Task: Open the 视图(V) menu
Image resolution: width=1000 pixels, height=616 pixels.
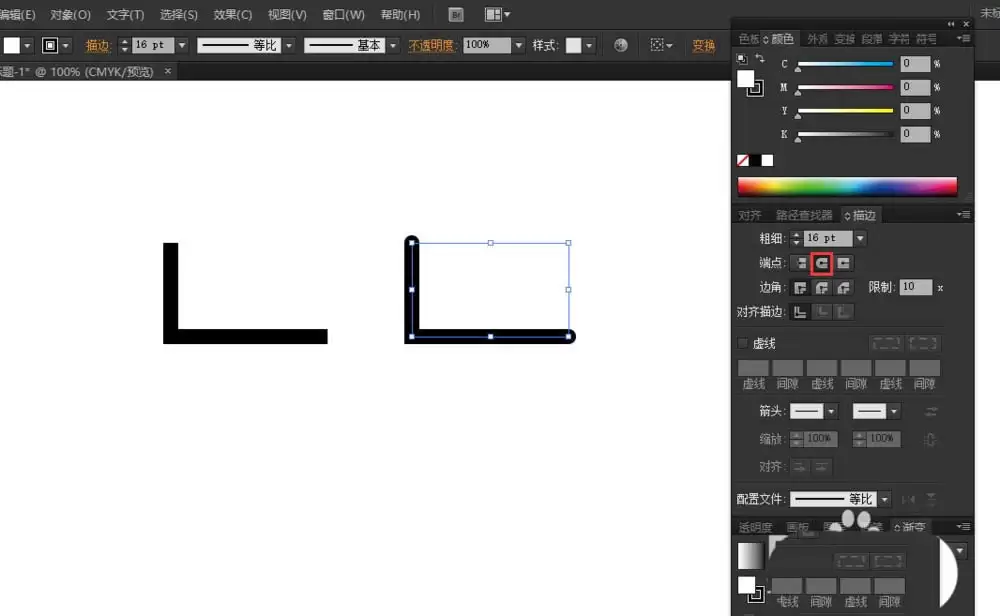Action: pyautogui.click(x=287, y=15)
